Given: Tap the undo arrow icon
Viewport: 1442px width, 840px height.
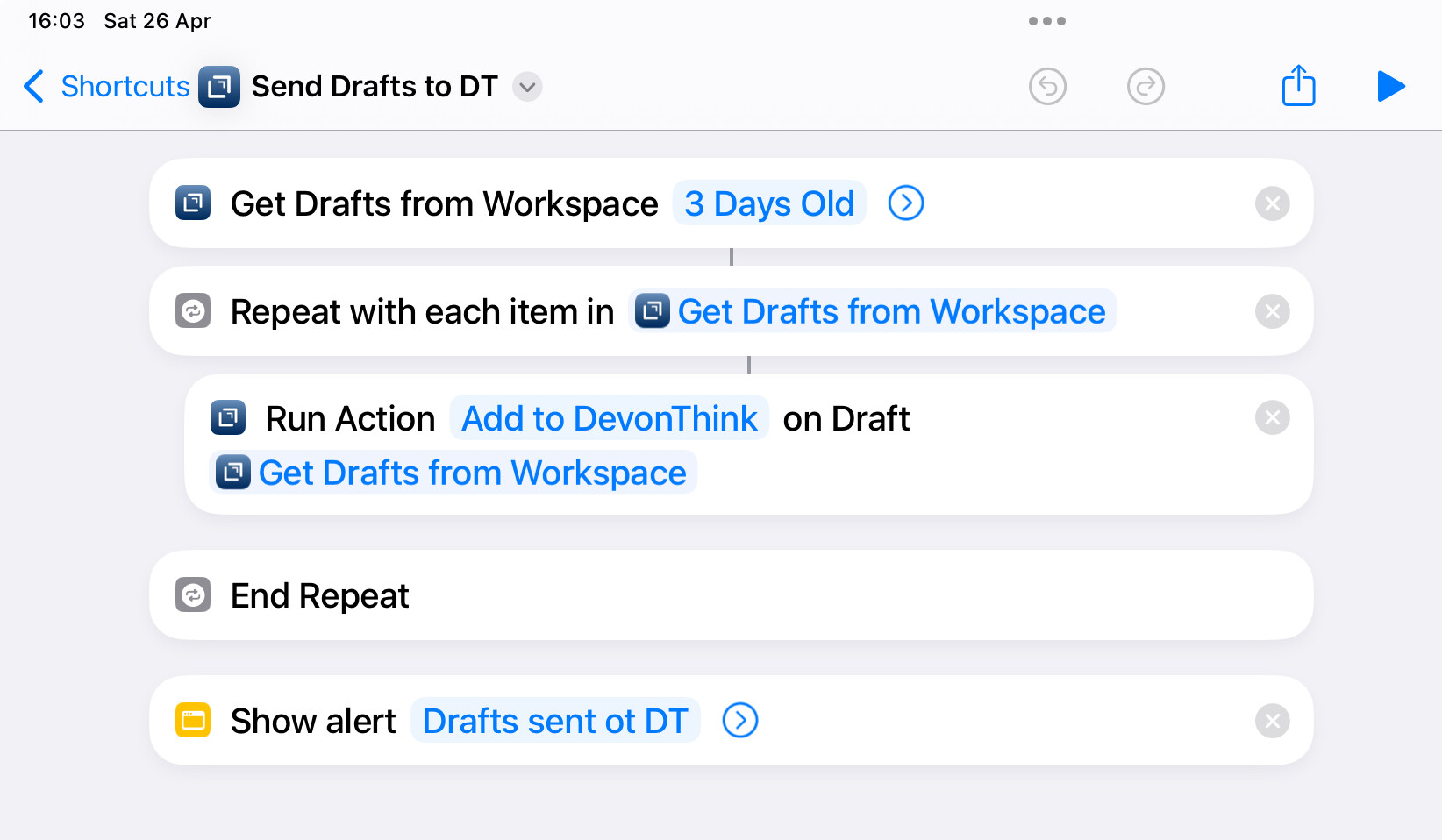Looking at the screenshot, I should pyautogui.click(x=1047, y=86).
